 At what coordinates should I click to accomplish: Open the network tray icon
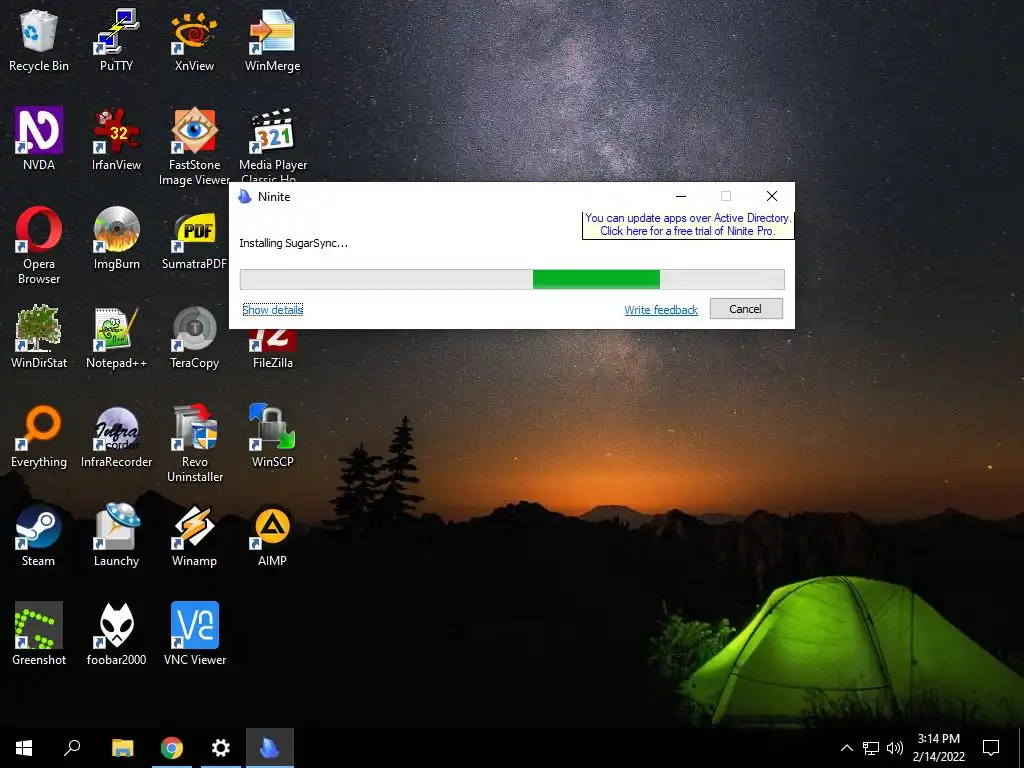[871, 748]
